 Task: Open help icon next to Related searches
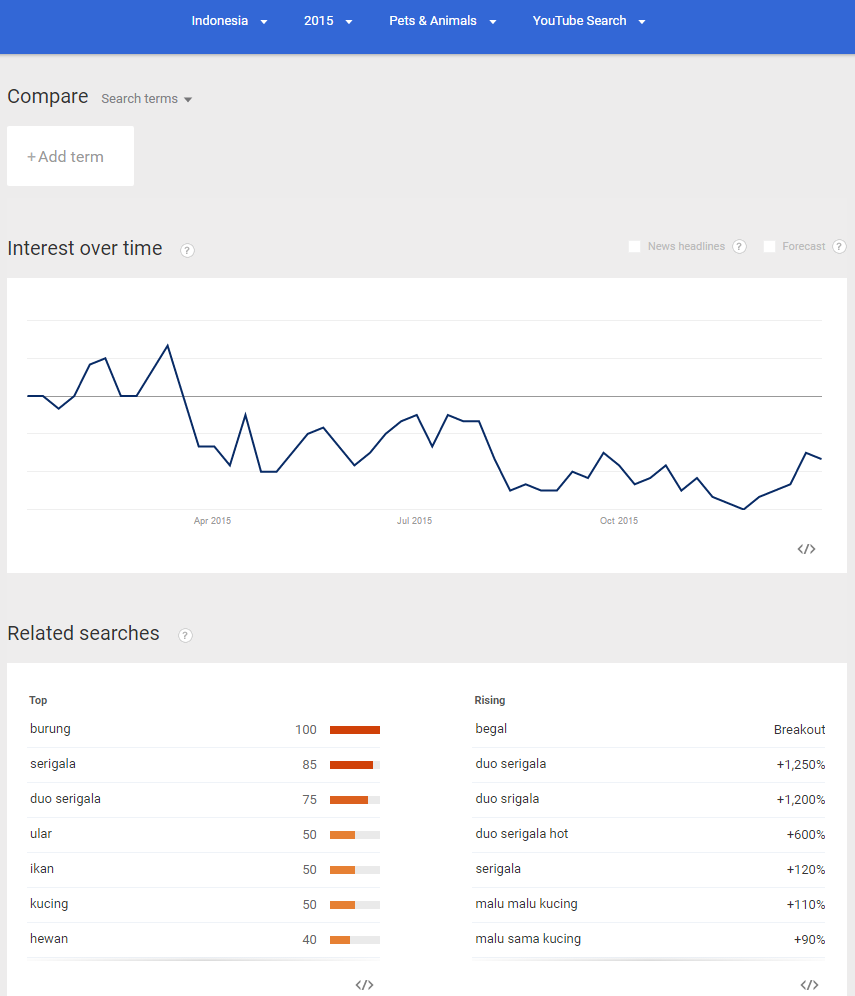click(185, 635)
